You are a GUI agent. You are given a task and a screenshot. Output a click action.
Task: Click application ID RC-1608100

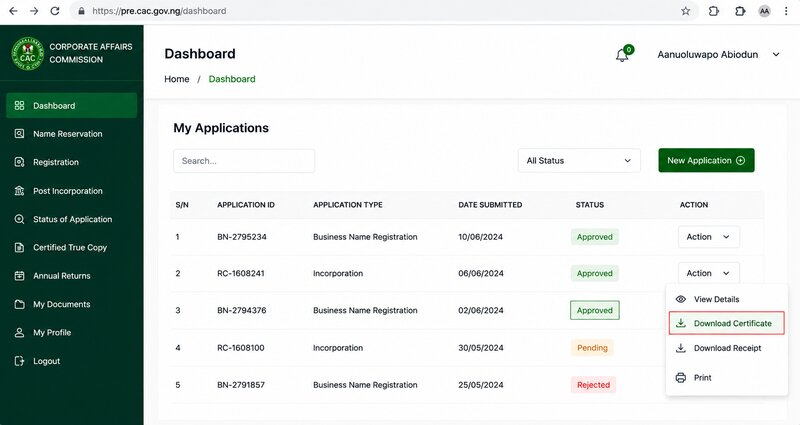pos(241,348)
